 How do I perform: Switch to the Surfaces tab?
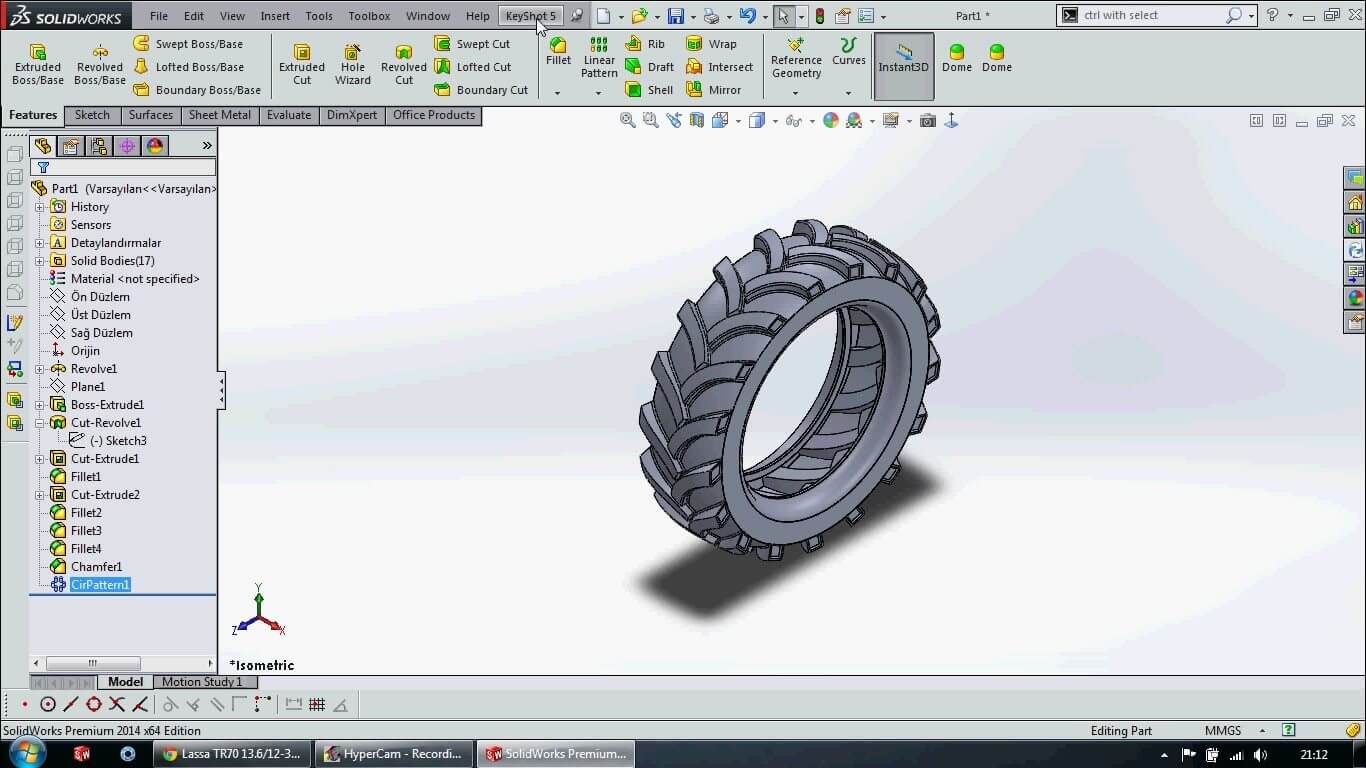point(151,115)
